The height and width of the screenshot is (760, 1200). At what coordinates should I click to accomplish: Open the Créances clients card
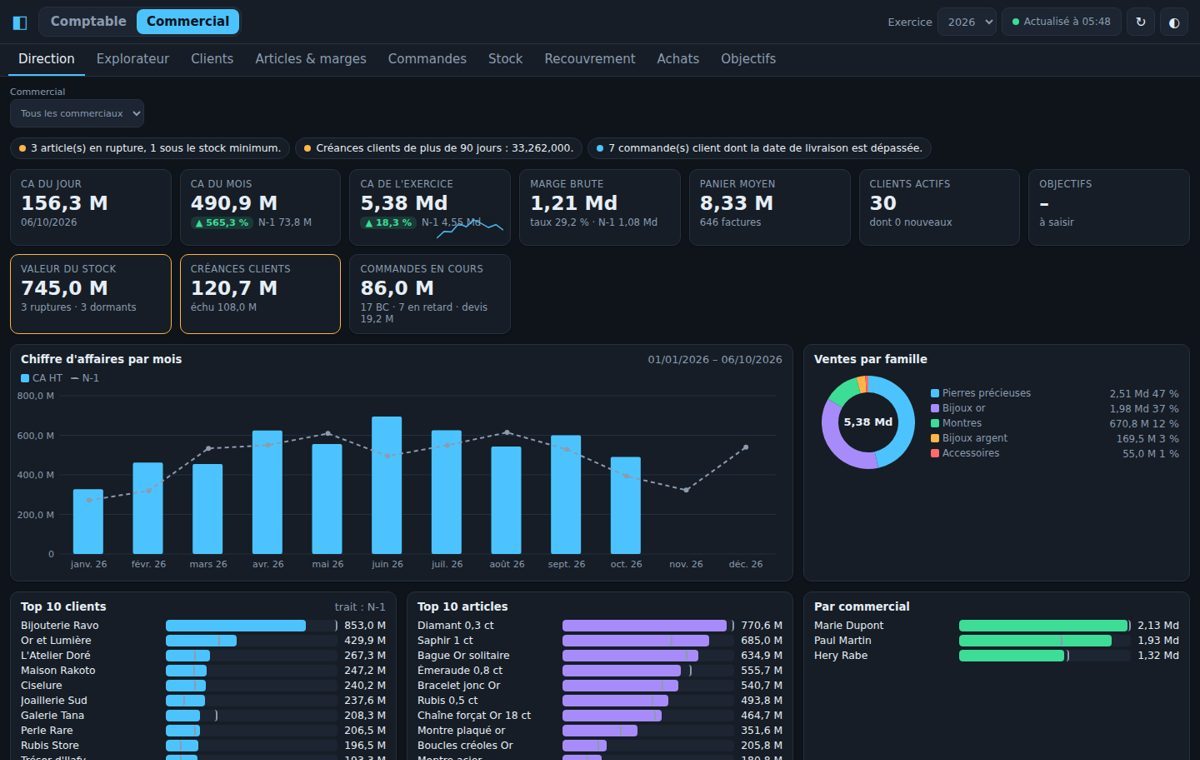point(261,294)
